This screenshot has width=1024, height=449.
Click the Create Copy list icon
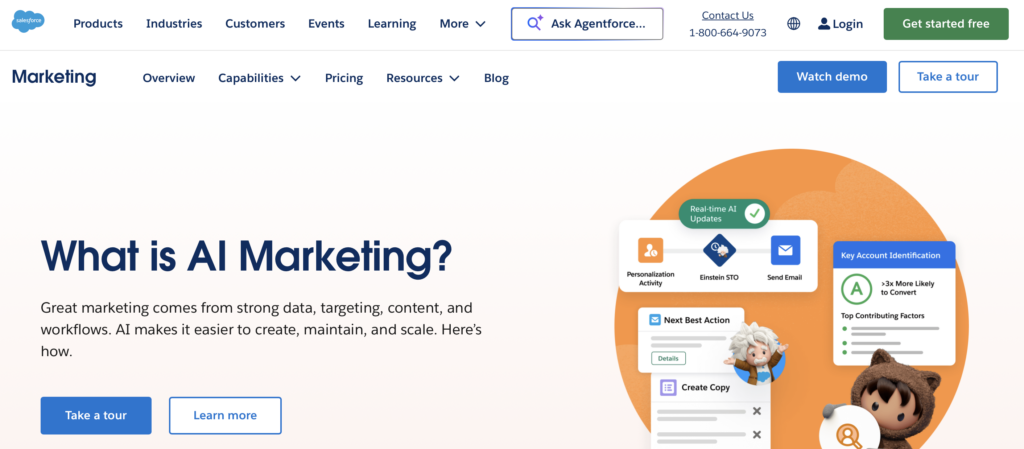pos(667,388)
